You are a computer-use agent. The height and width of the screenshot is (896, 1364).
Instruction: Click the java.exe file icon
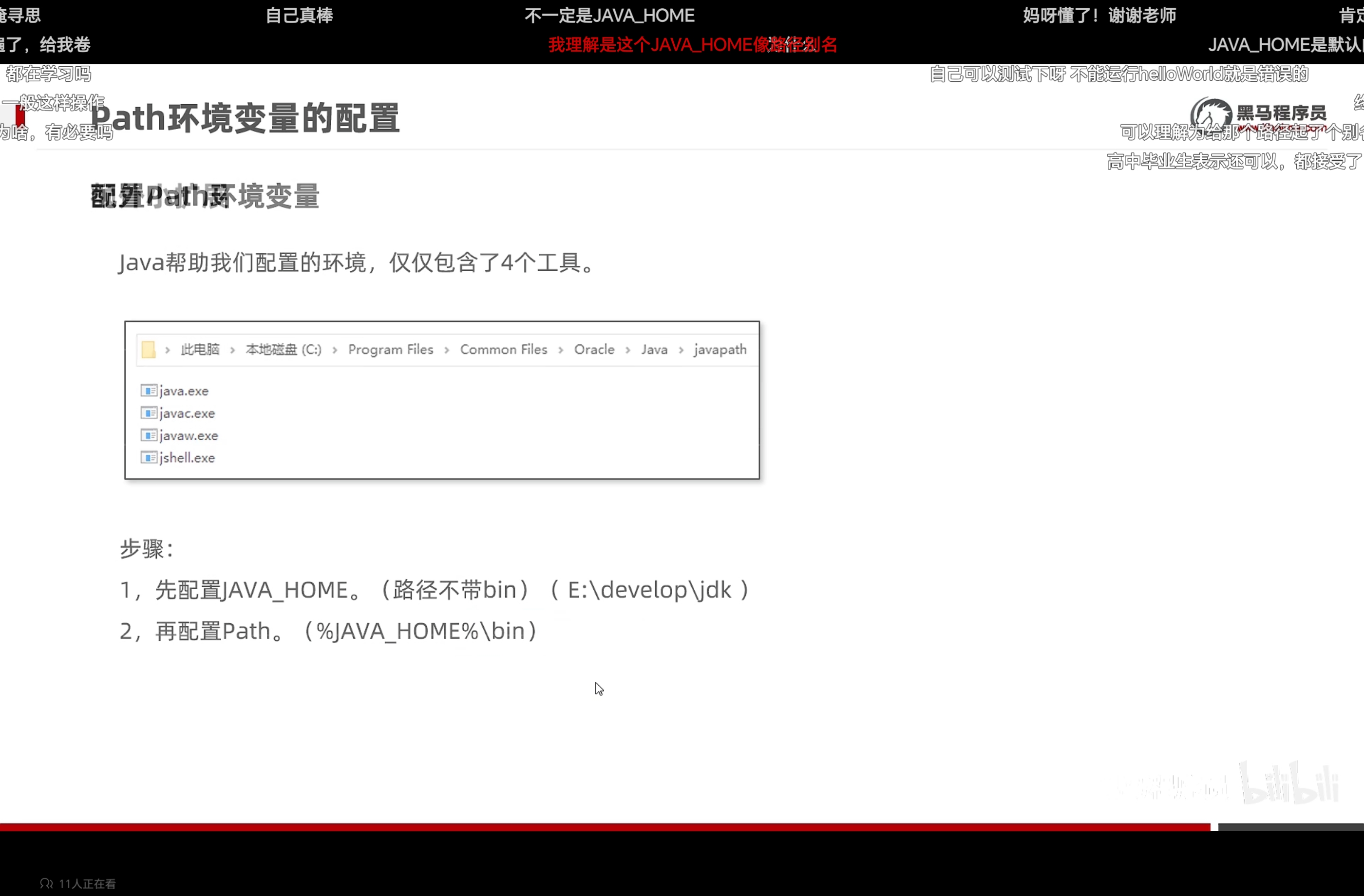(149, 390)
